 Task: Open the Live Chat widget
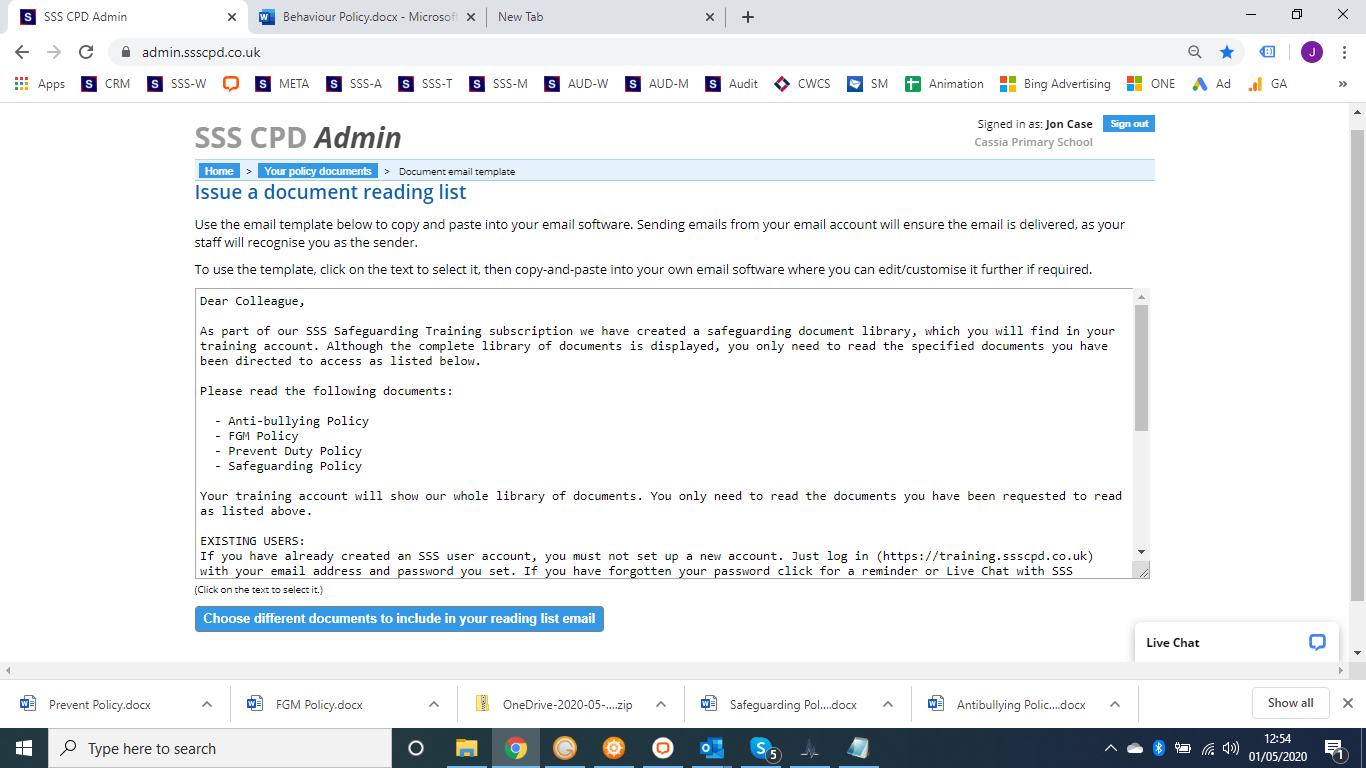pos(1235,642)
